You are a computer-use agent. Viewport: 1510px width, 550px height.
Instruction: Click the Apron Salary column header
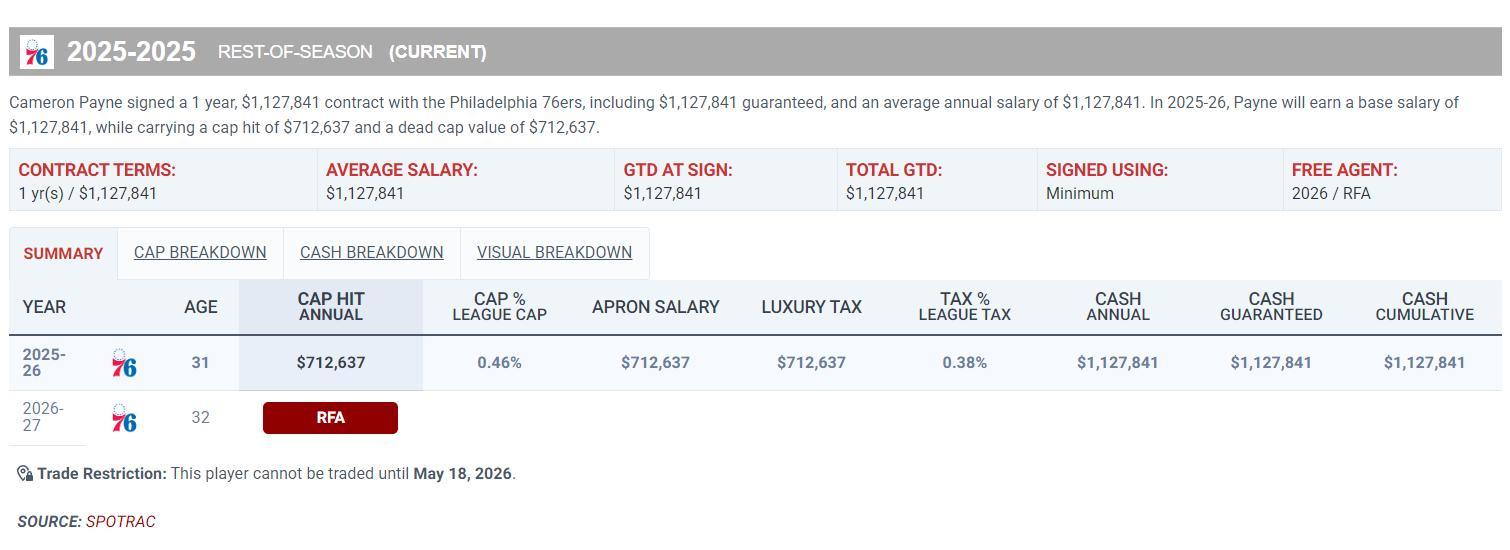[x=655, y=307]
